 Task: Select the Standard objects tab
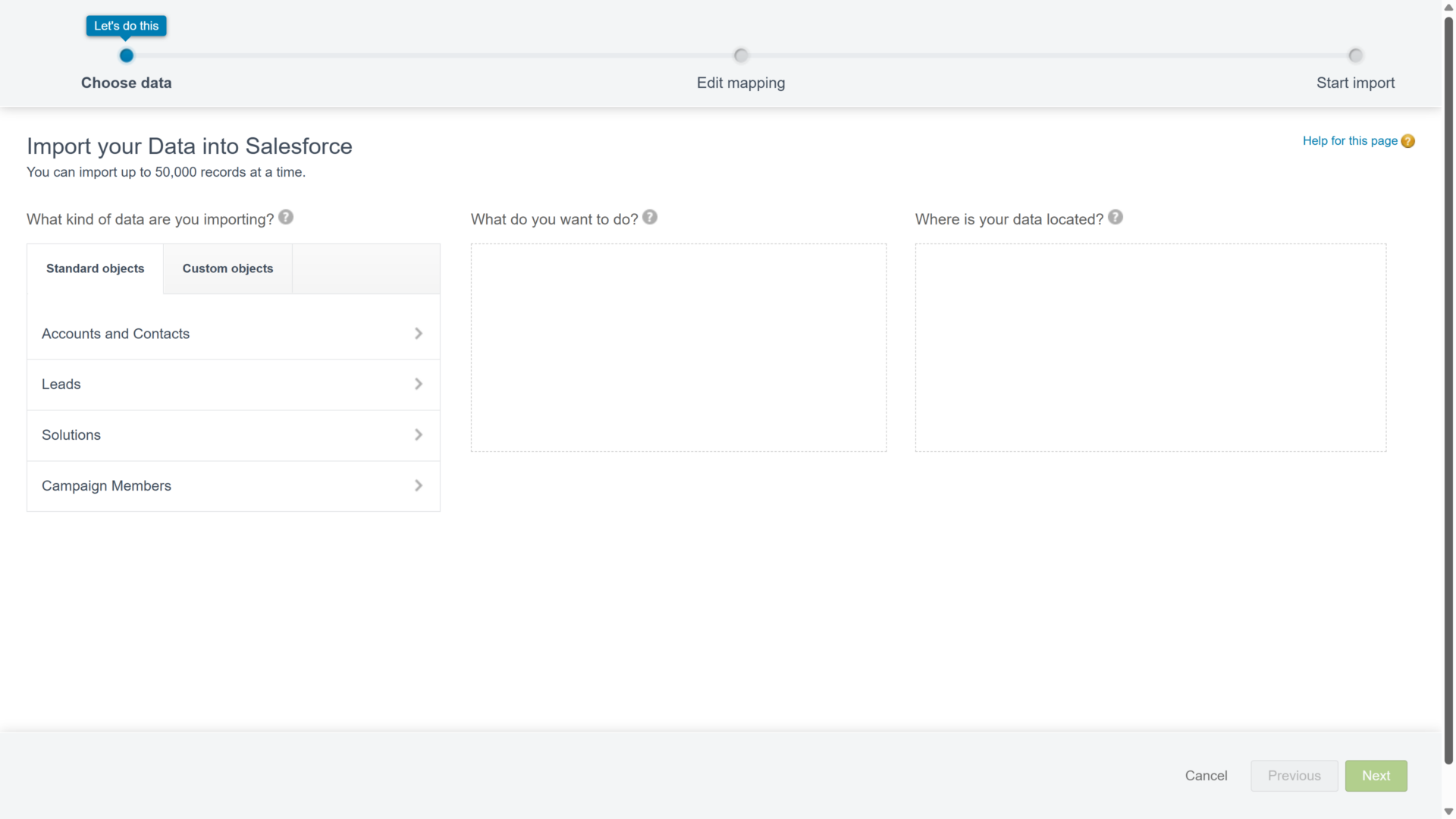[x=94, y=268]
